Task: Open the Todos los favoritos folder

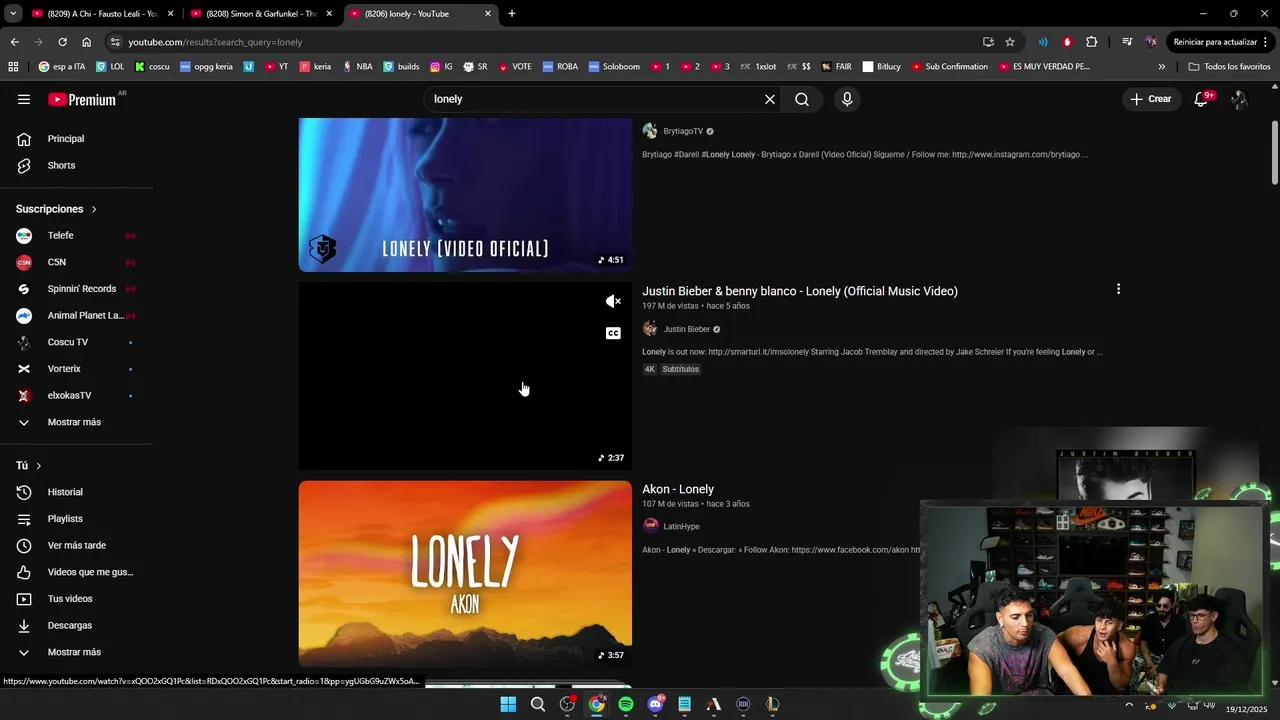Action: click(1229, 67)
